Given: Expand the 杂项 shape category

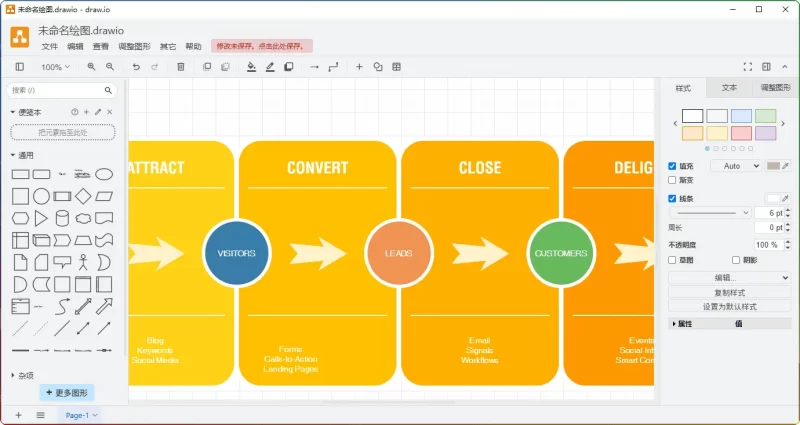Looking at the screenshot, I should pos(25,375).
